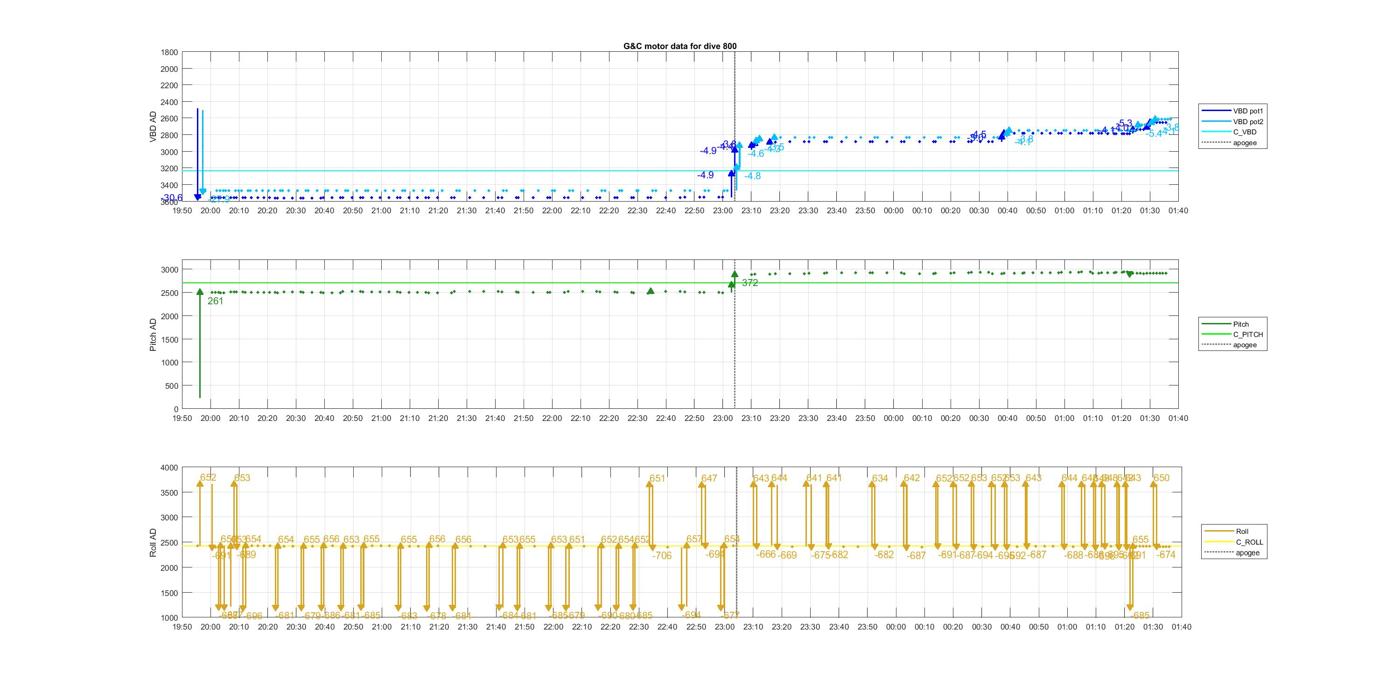Click the '651' label near 22:30 in Roll plot
This screenshot has width=1400, height=693.
click(657, 478)
